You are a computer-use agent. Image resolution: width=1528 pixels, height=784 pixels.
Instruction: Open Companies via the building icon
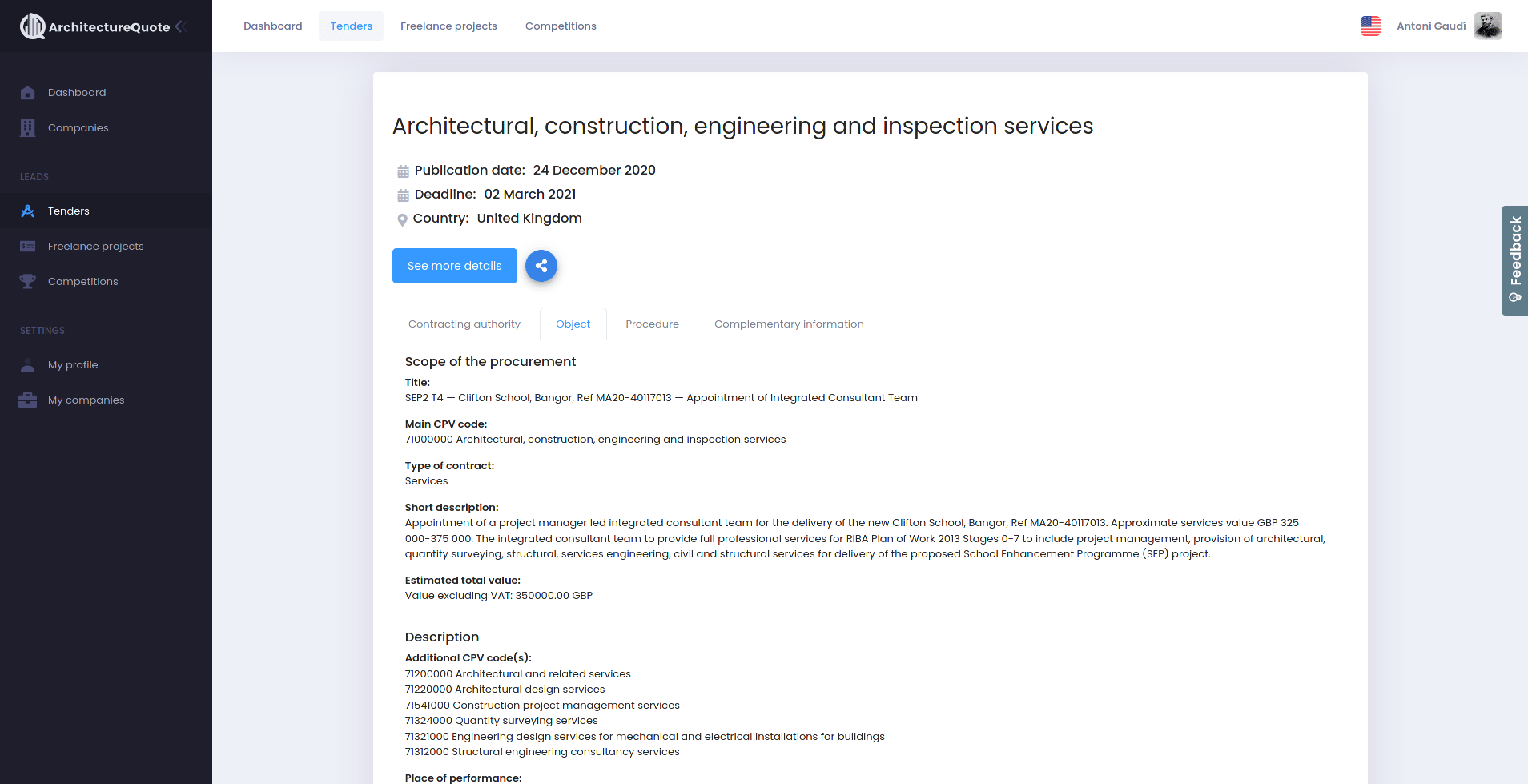click(x=28, y=128)
